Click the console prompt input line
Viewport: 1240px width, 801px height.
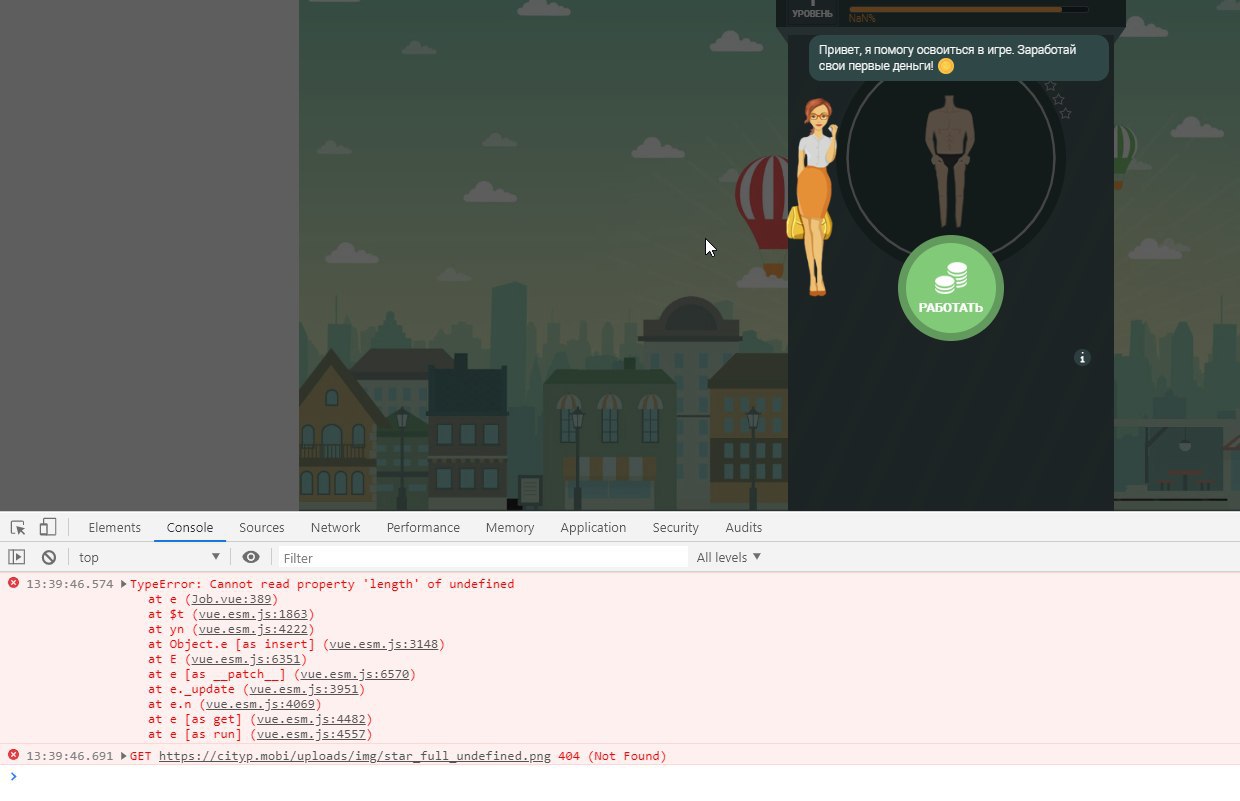(620, 776)
